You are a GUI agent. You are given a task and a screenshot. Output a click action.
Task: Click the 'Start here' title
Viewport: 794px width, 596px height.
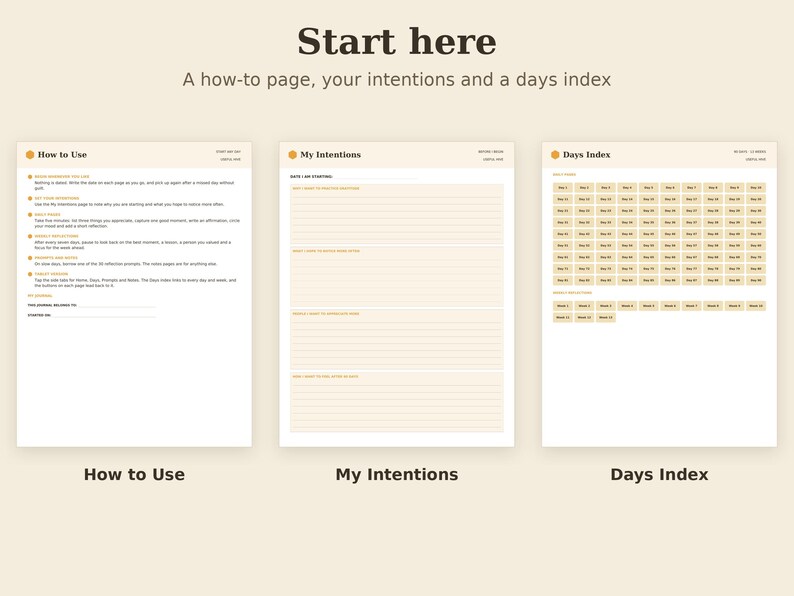[x=396, y=42]
